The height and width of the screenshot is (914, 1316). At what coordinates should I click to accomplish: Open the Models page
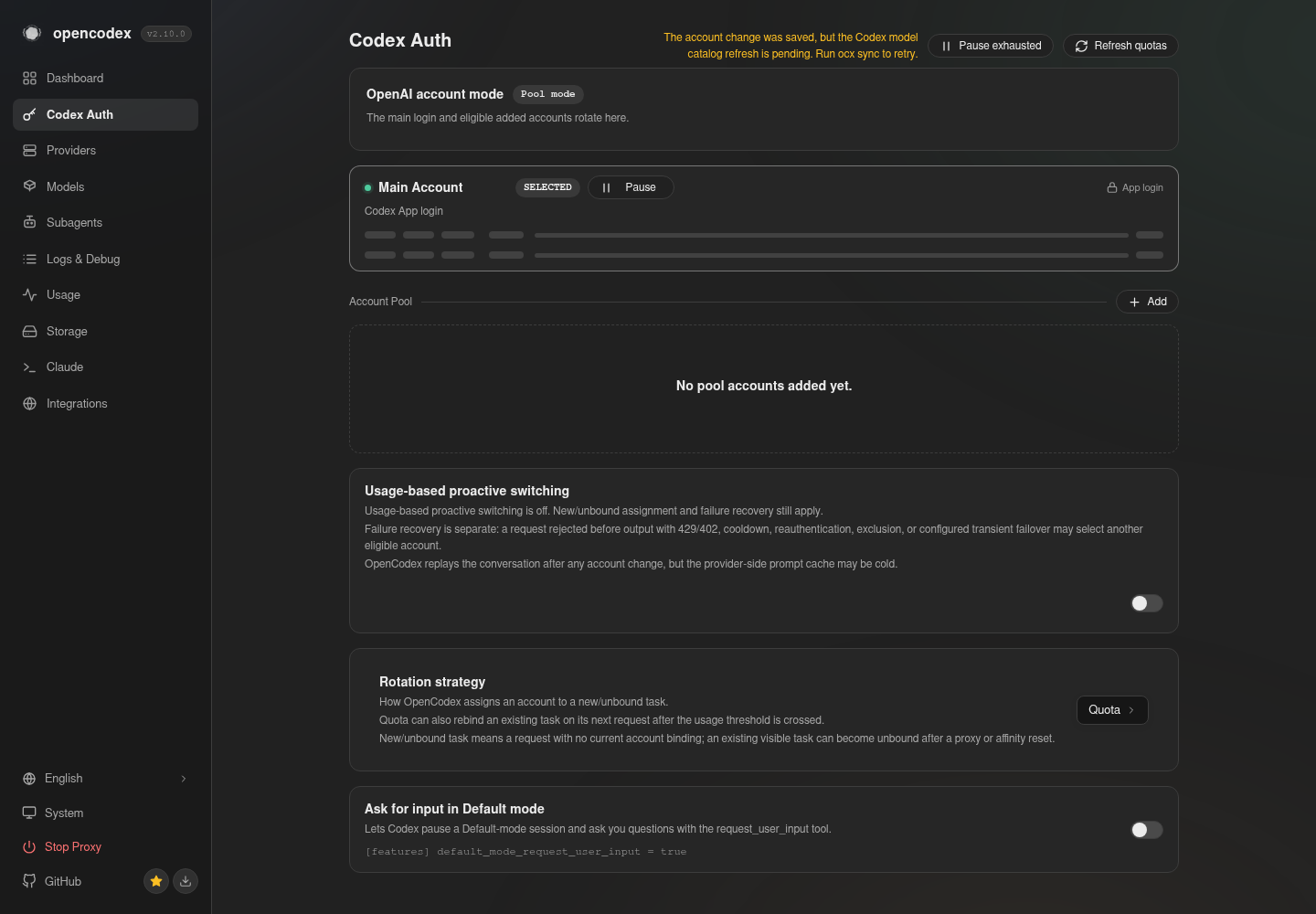coord(105,186)
